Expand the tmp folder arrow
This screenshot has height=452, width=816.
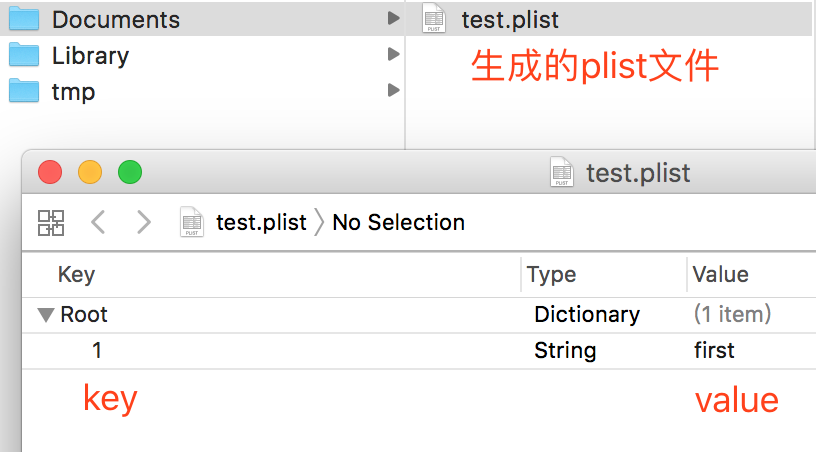pyautogui.click(x=393, y=91)
